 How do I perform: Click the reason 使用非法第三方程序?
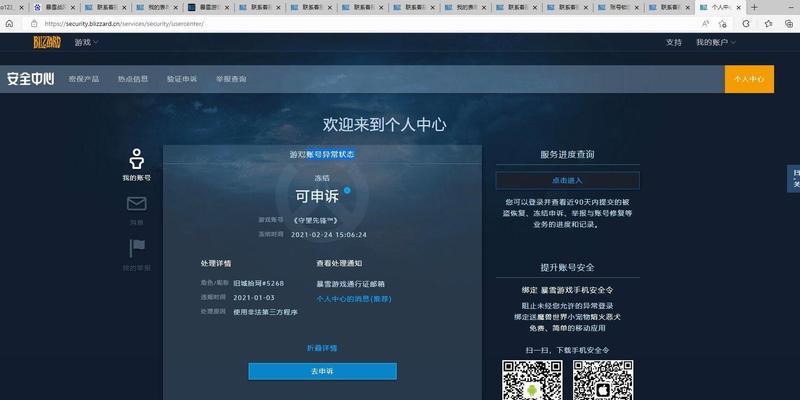click(265, 312)
